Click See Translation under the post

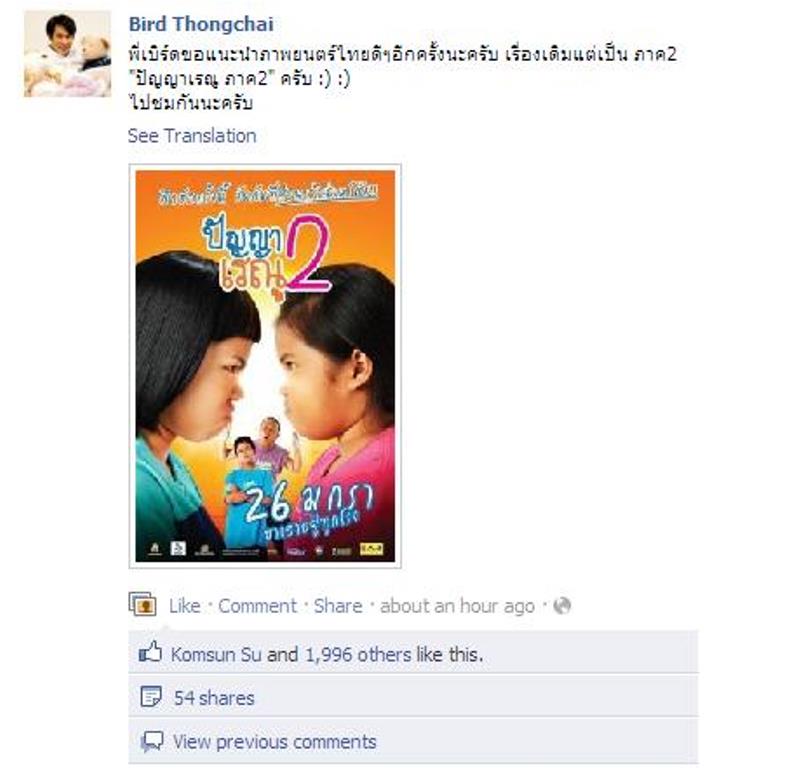(192, 136)
